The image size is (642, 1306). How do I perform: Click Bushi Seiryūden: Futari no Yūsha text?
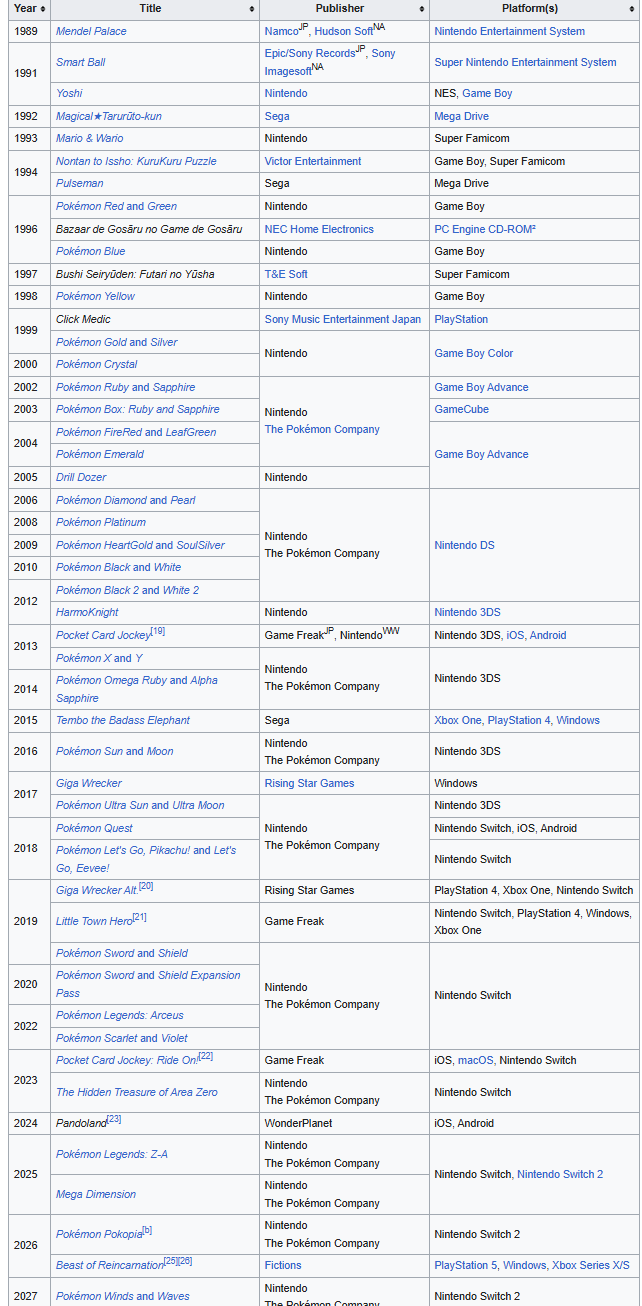coord(135,274)
